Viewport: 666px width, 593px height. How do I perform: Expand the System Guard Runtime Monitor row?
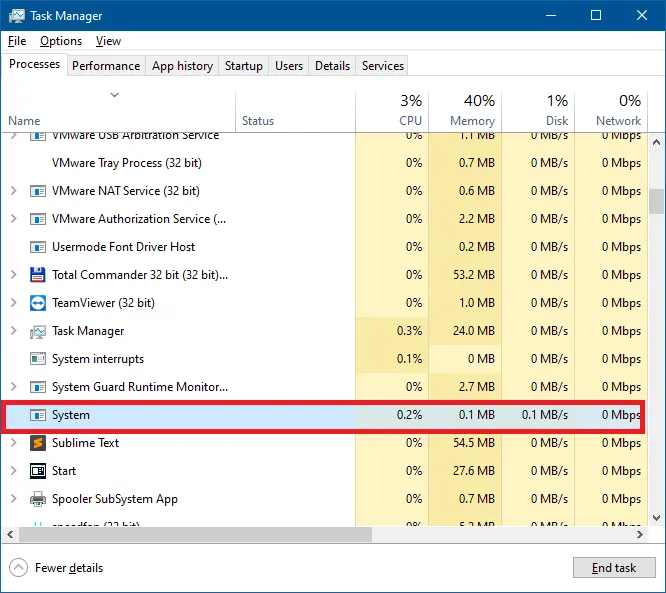tap(14, 387)
